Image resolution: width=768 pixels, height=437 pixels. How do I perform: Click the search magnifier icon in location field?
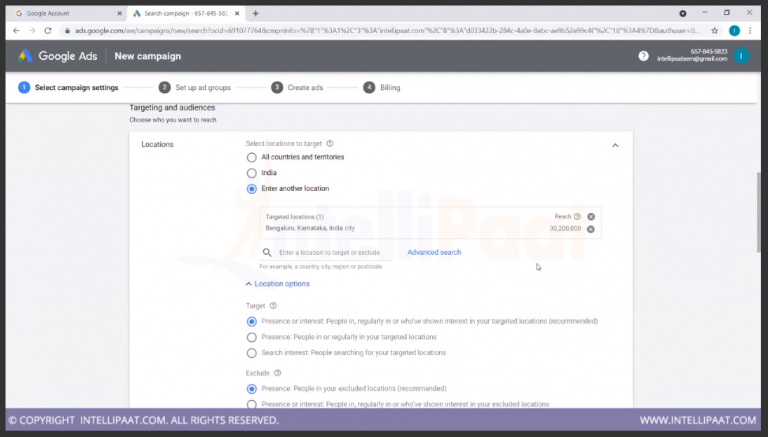pyautogui.click(x=267, y=252)
